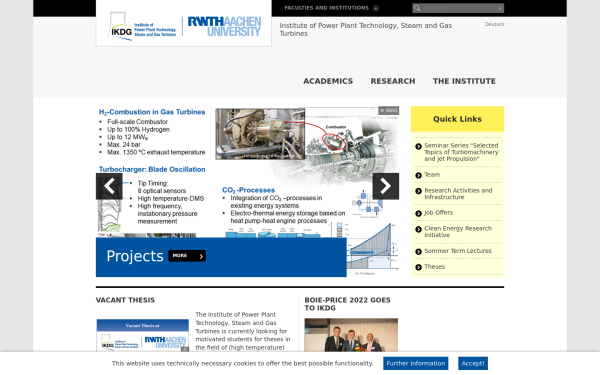Open BOIE-Price 2022 goes to IKDG heading
Image resolution: width=600 pixels, height=375 pixels.
tap(347, 304)
